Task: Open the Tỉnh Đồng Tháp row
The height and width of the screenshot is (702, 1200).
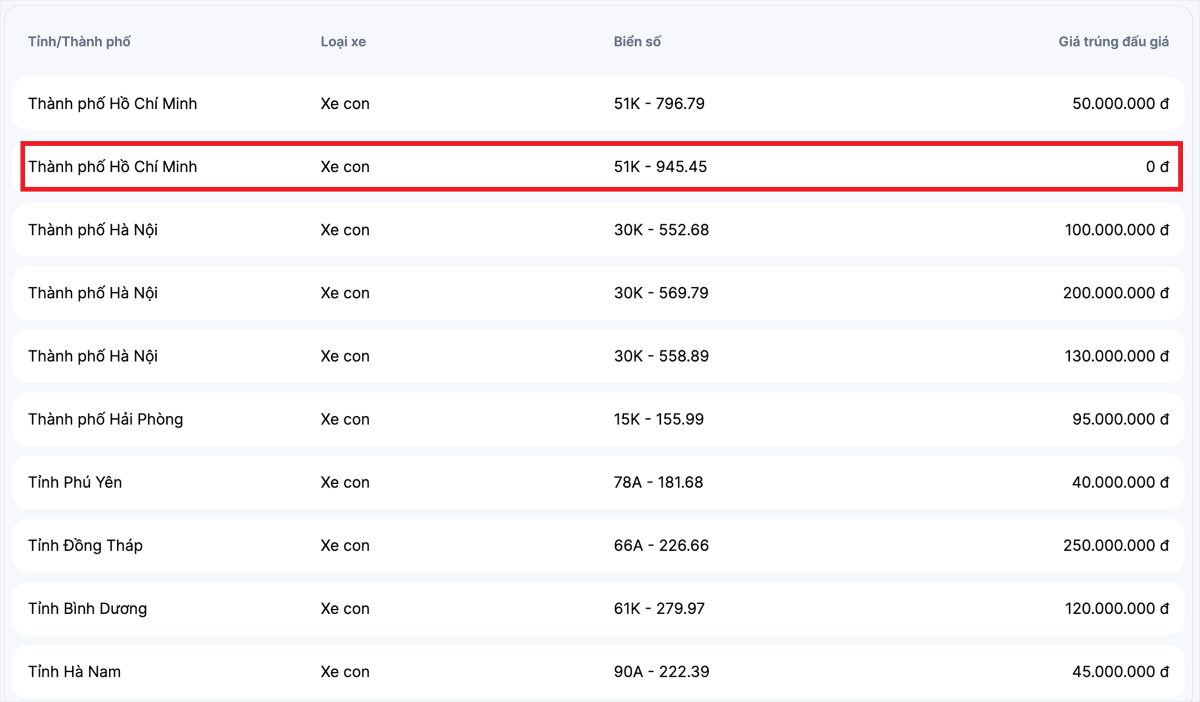Action: tap(598, 545)
